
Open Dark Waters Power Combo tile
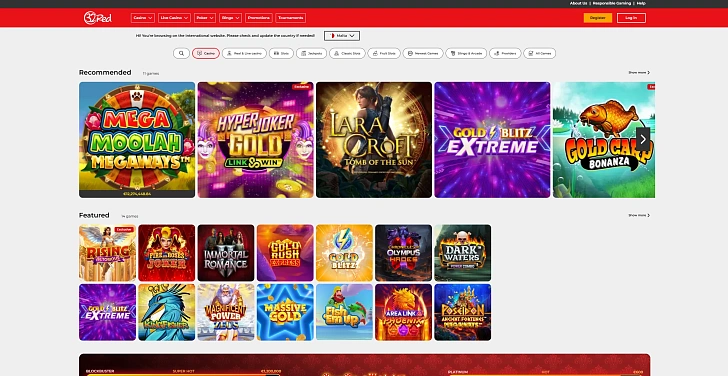(462, 253)
